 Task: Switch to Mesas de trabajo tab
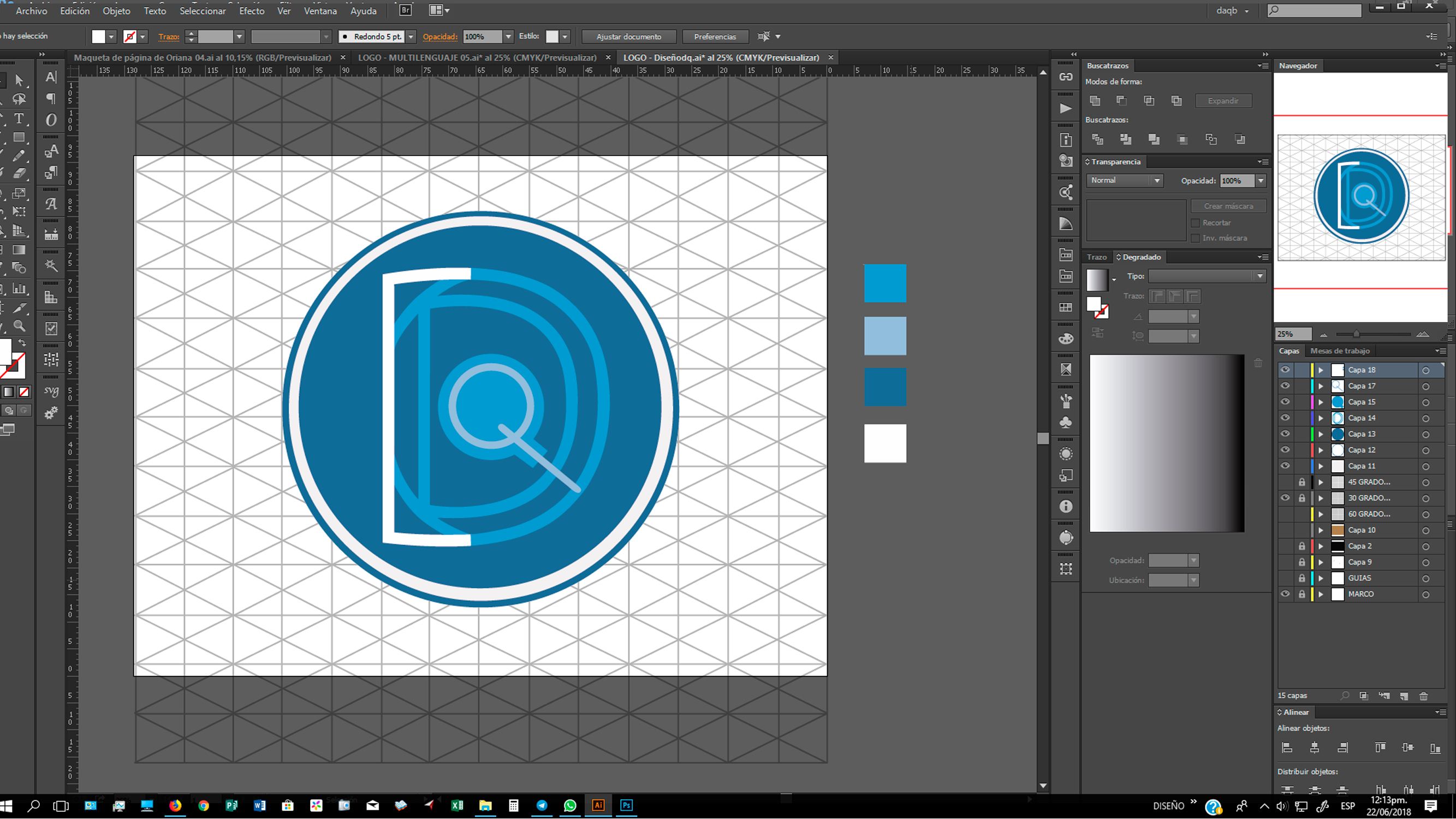coord(1340,351)
